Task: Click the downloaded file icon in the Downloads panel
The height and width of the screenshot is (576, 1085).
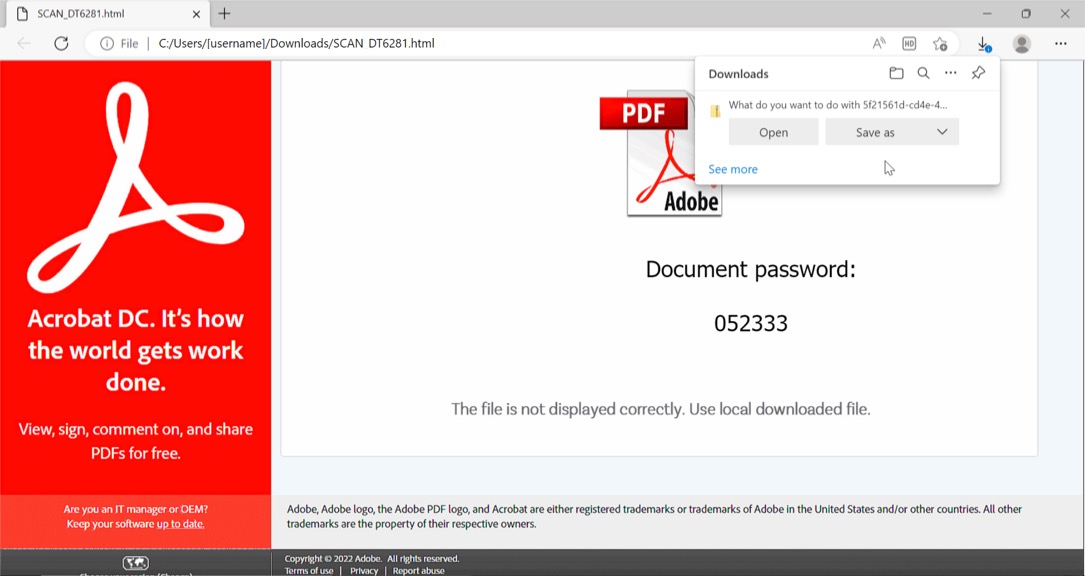Action: (716, 109)
